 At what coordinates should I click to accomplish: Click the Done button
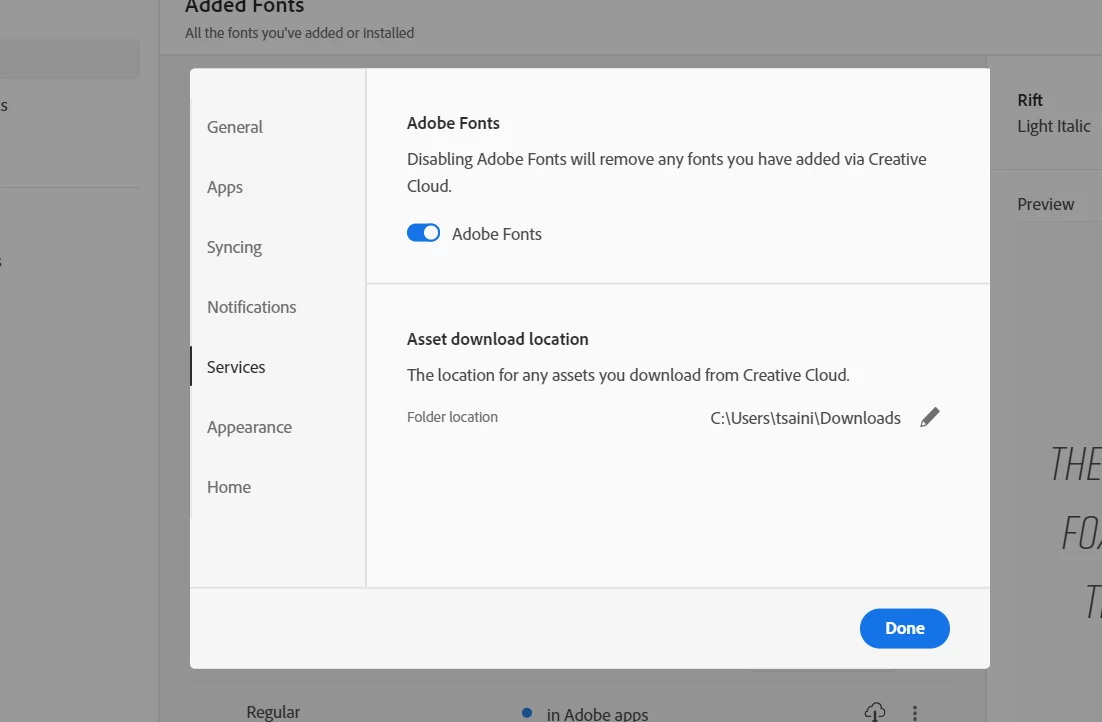(905, 628)
